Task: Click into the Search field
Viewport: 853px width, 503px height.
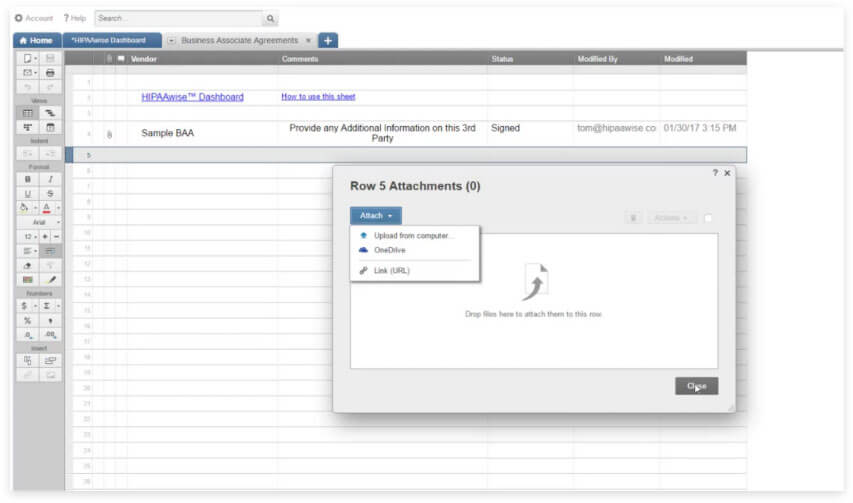Action: point(178,18)
